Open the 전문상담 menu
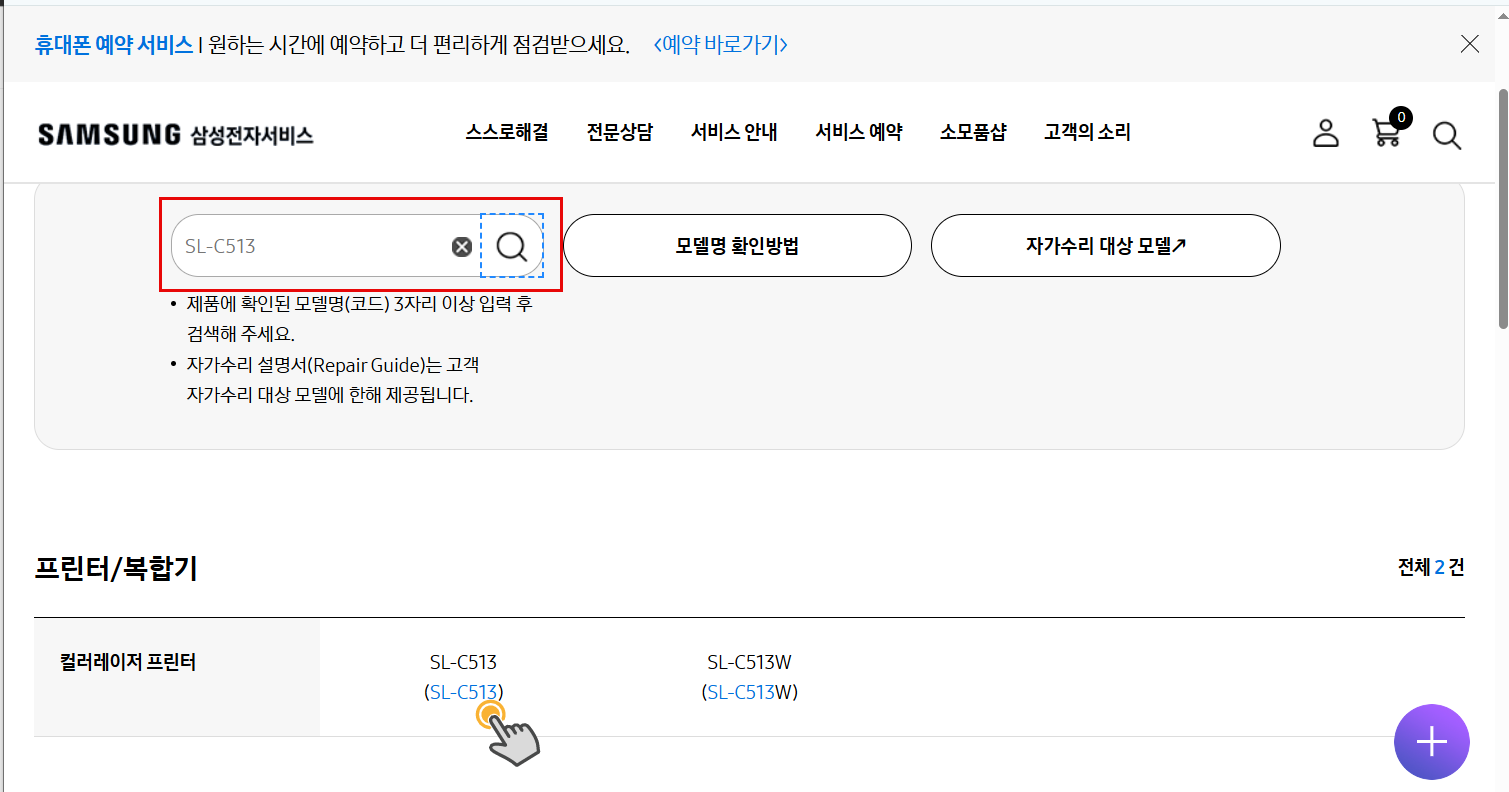1509x792 pixels. [620, 132]
